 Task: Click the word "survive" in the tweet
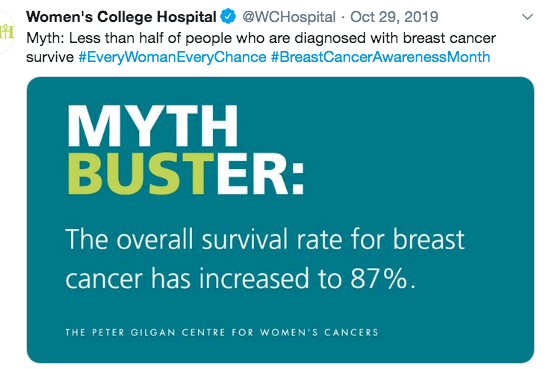pyautogui.click(x=50, y=57)
